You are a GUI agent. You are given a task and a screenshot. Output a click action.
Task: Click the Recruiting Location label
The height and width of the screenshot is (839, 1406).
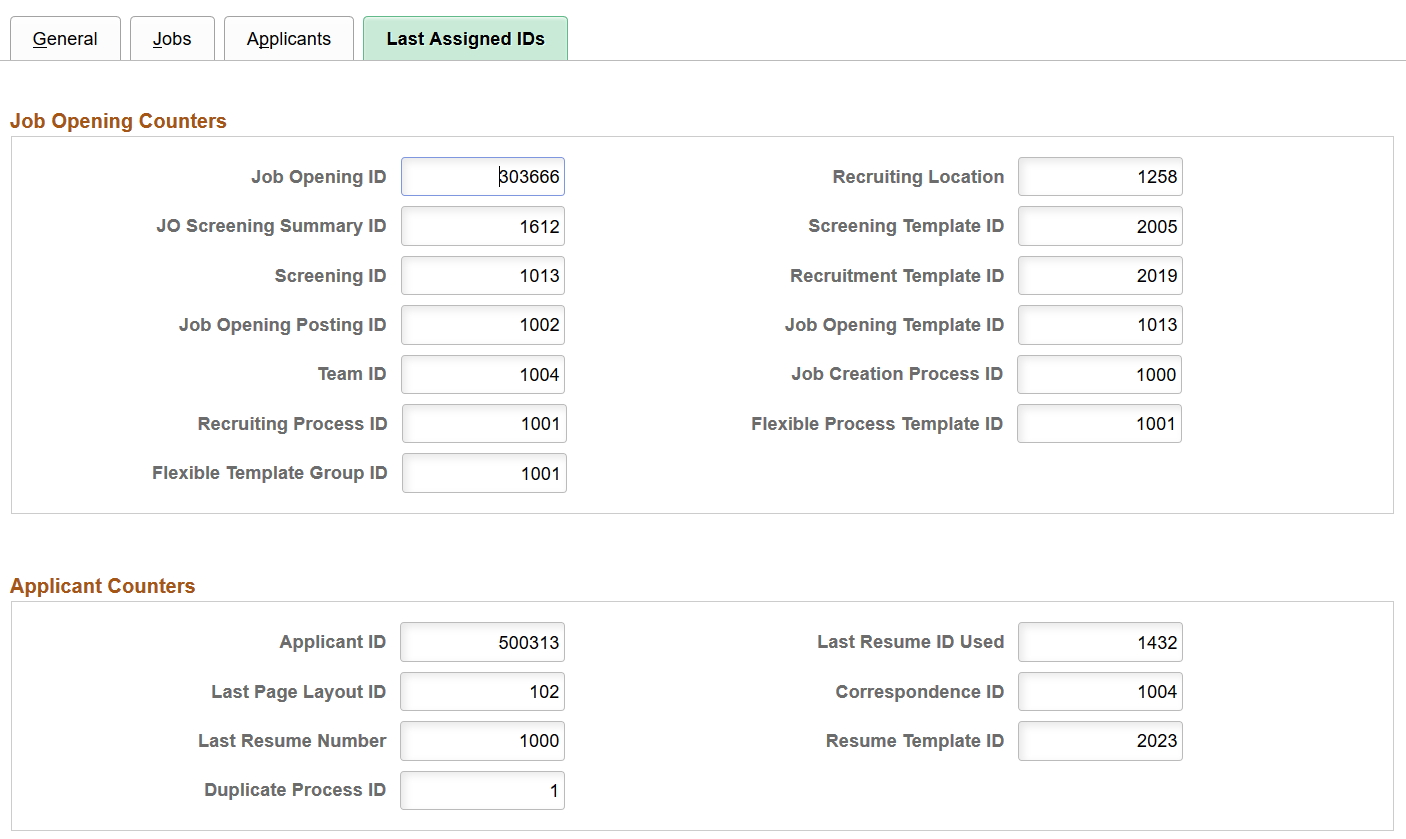tap(918, 177)
